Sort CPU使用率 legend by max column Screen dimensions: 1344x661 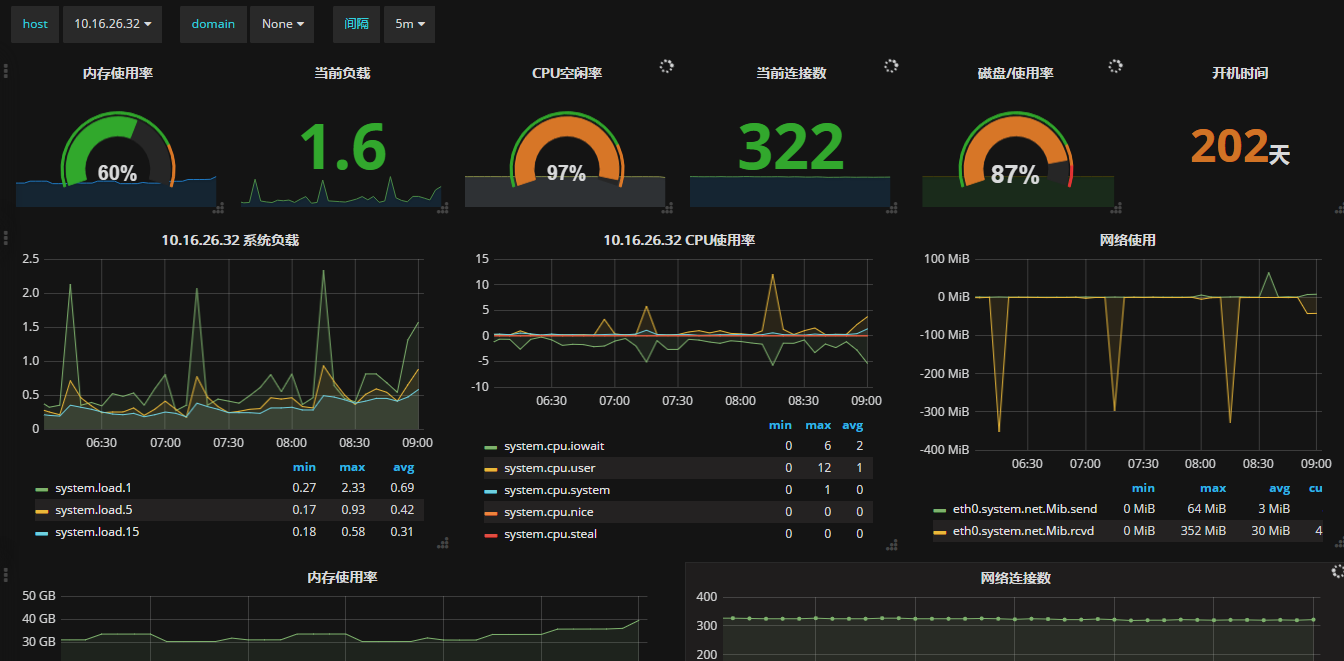818,425
